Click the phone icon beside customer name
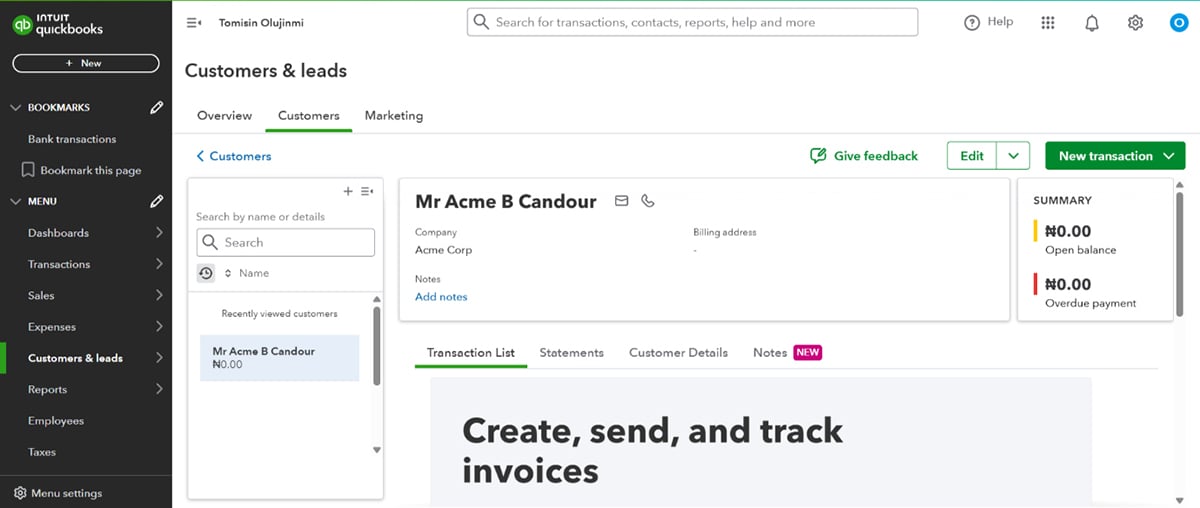This screenshot has height=508, width=1200. point(648,201)
